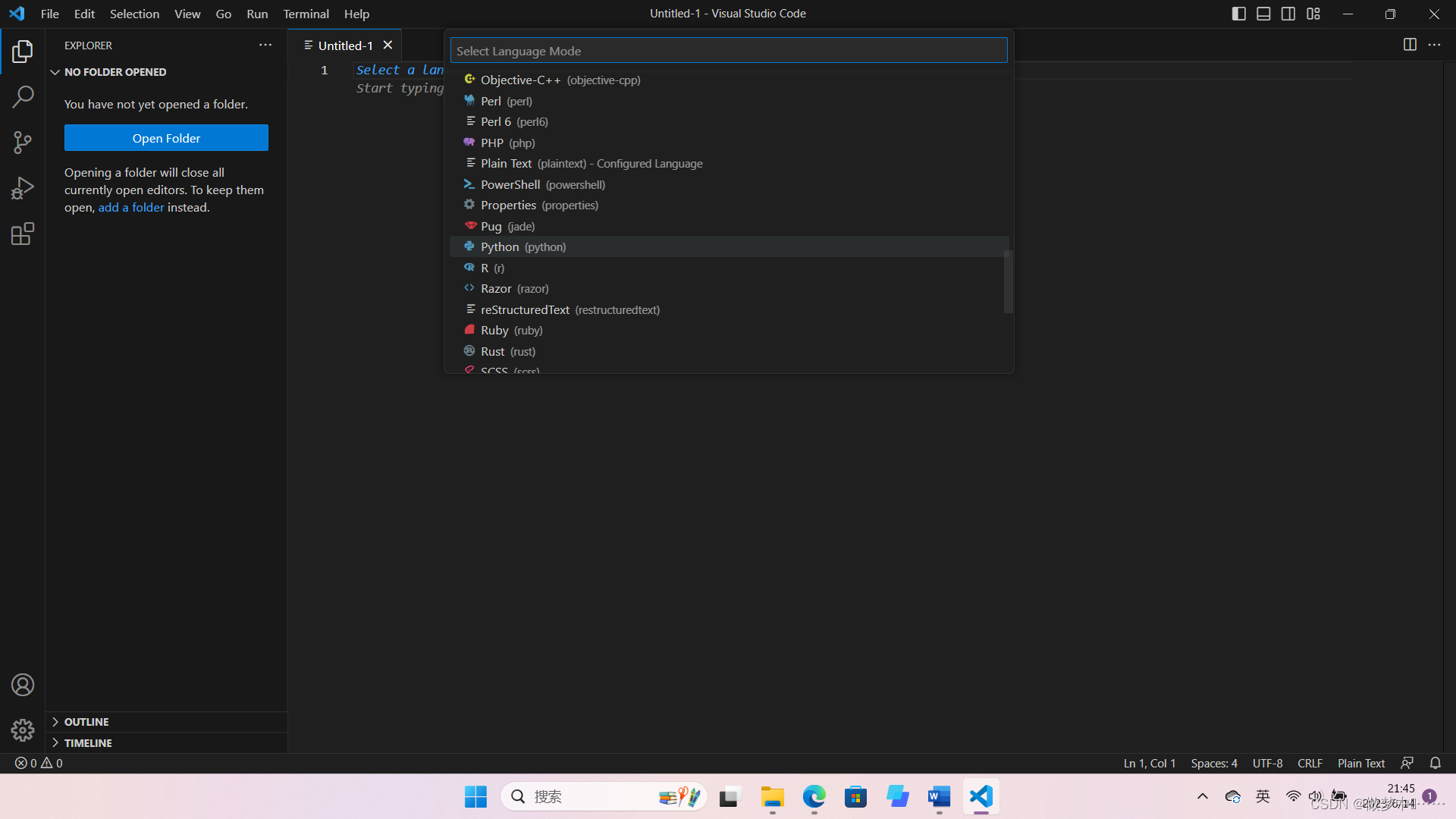Toggle the bottom Panel visibility
1456x819 pixels.
[1263, 14]
